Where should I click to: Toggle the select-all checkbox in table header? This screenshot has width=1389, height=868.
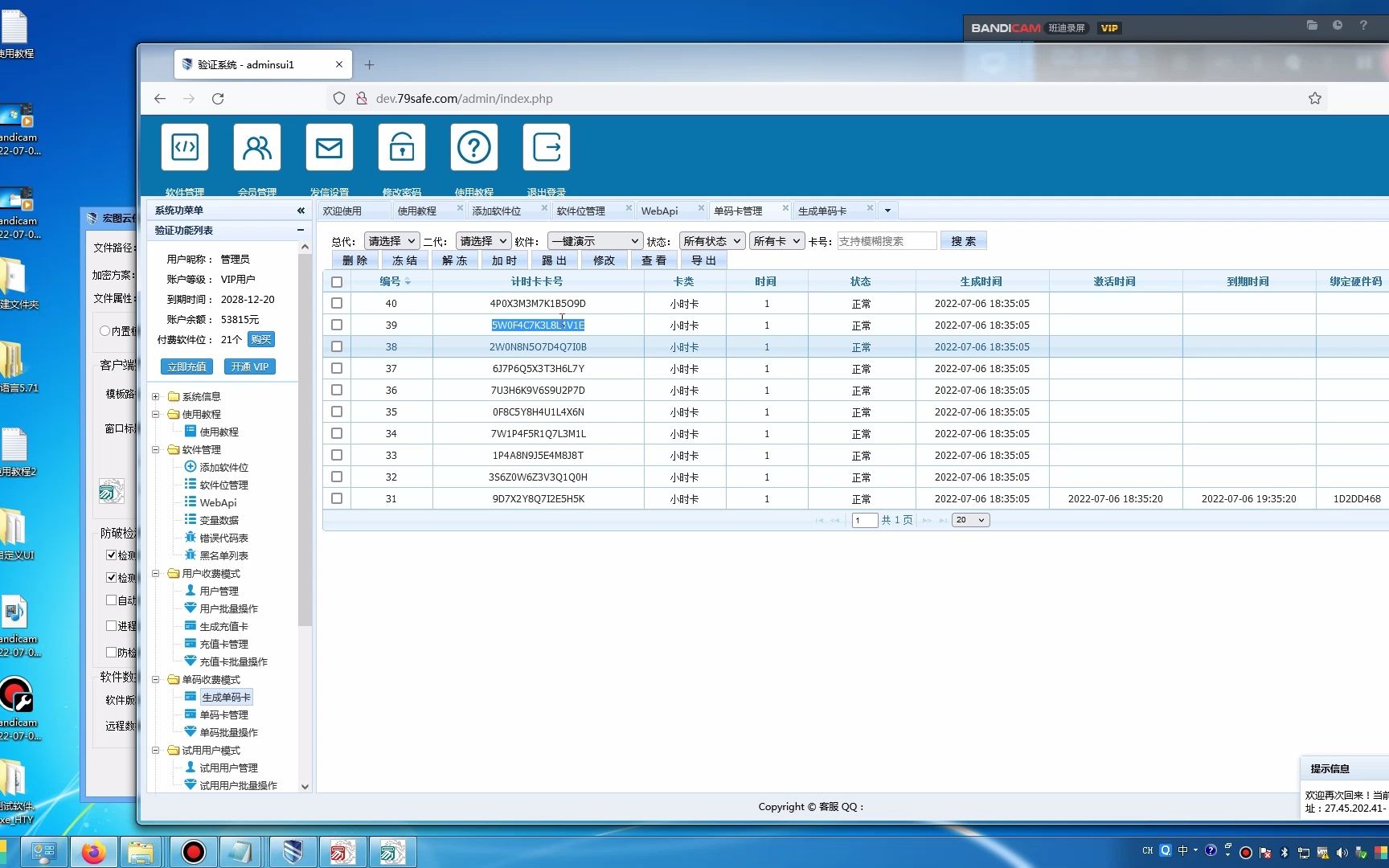pyautogui.click(x=337, y=282)
